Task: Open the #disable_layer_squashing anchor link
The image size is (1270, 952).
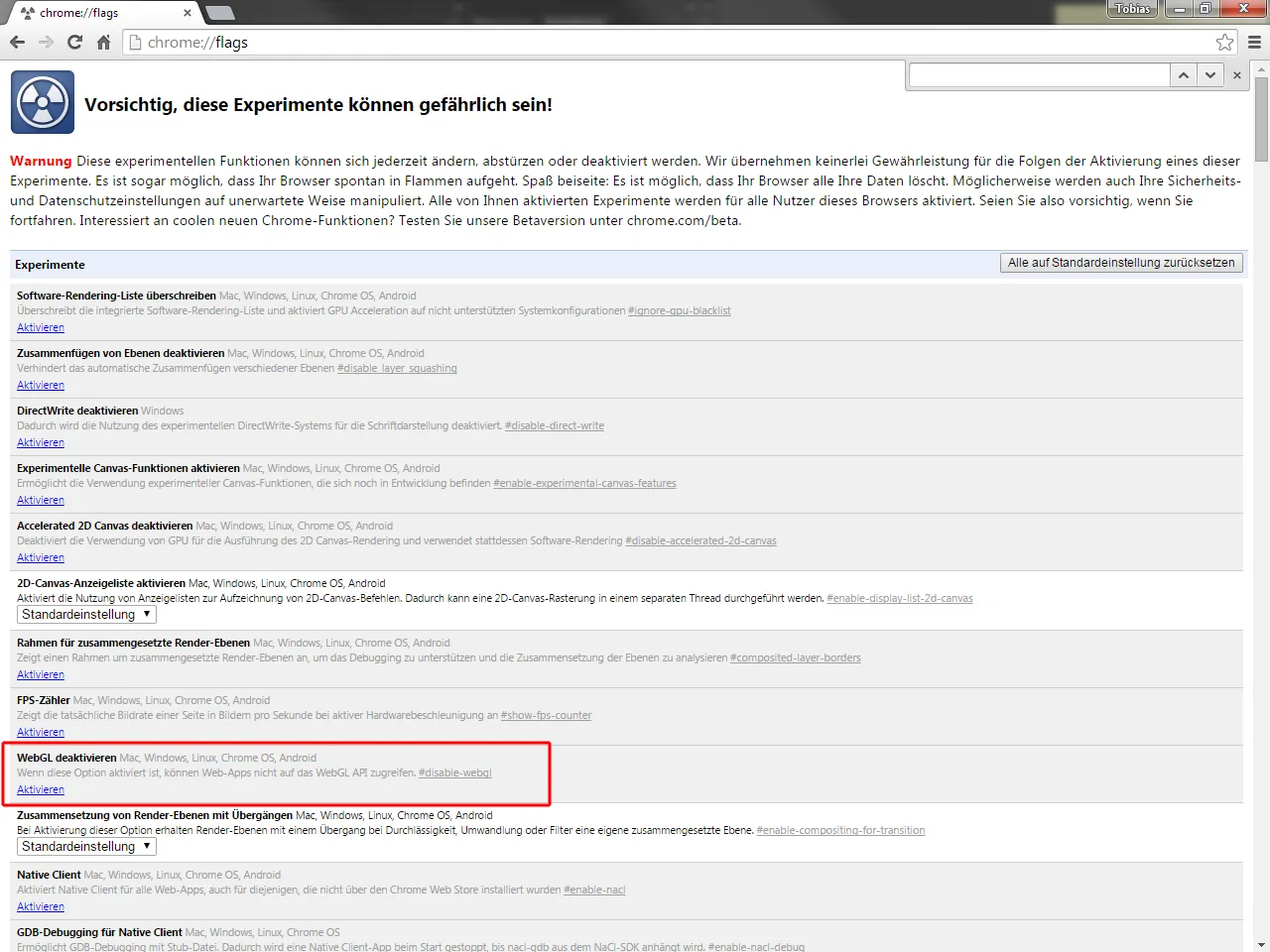Action: click(397, 369)
